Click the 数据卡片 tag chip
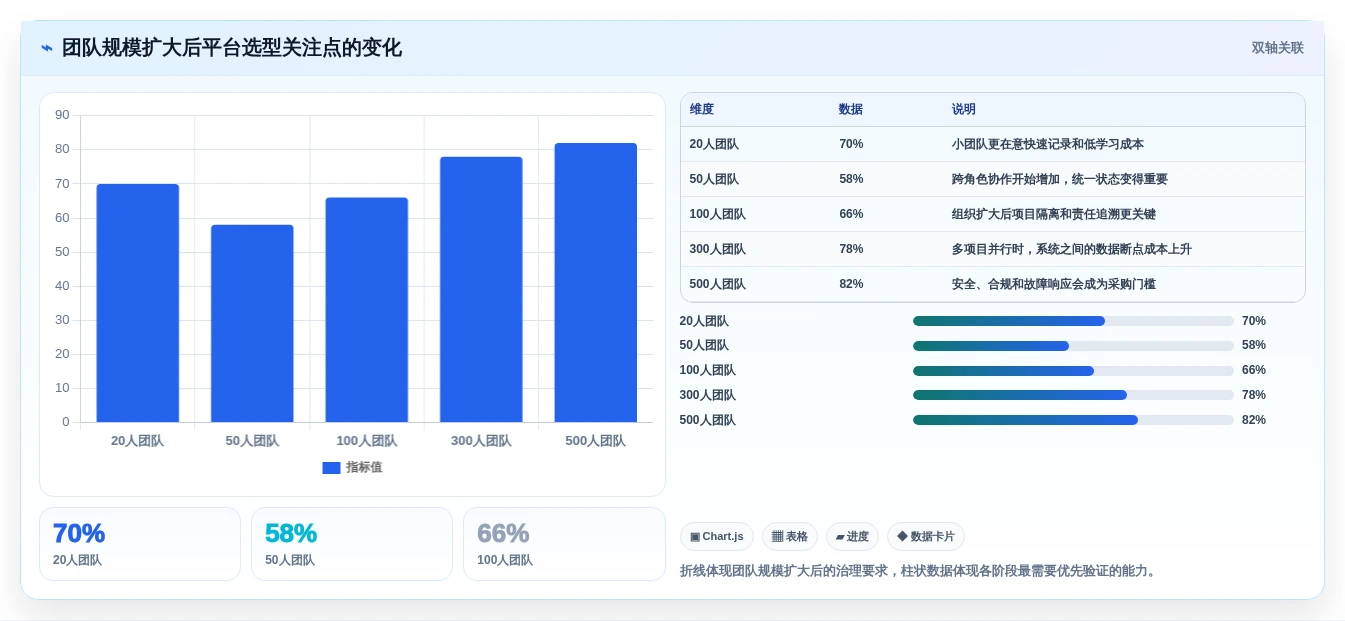 (x=926, y=537)
